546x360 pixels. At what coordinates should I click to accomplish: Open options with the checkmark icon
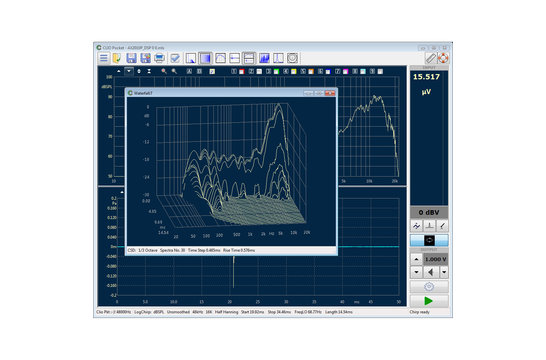click(x=175, y=58)
